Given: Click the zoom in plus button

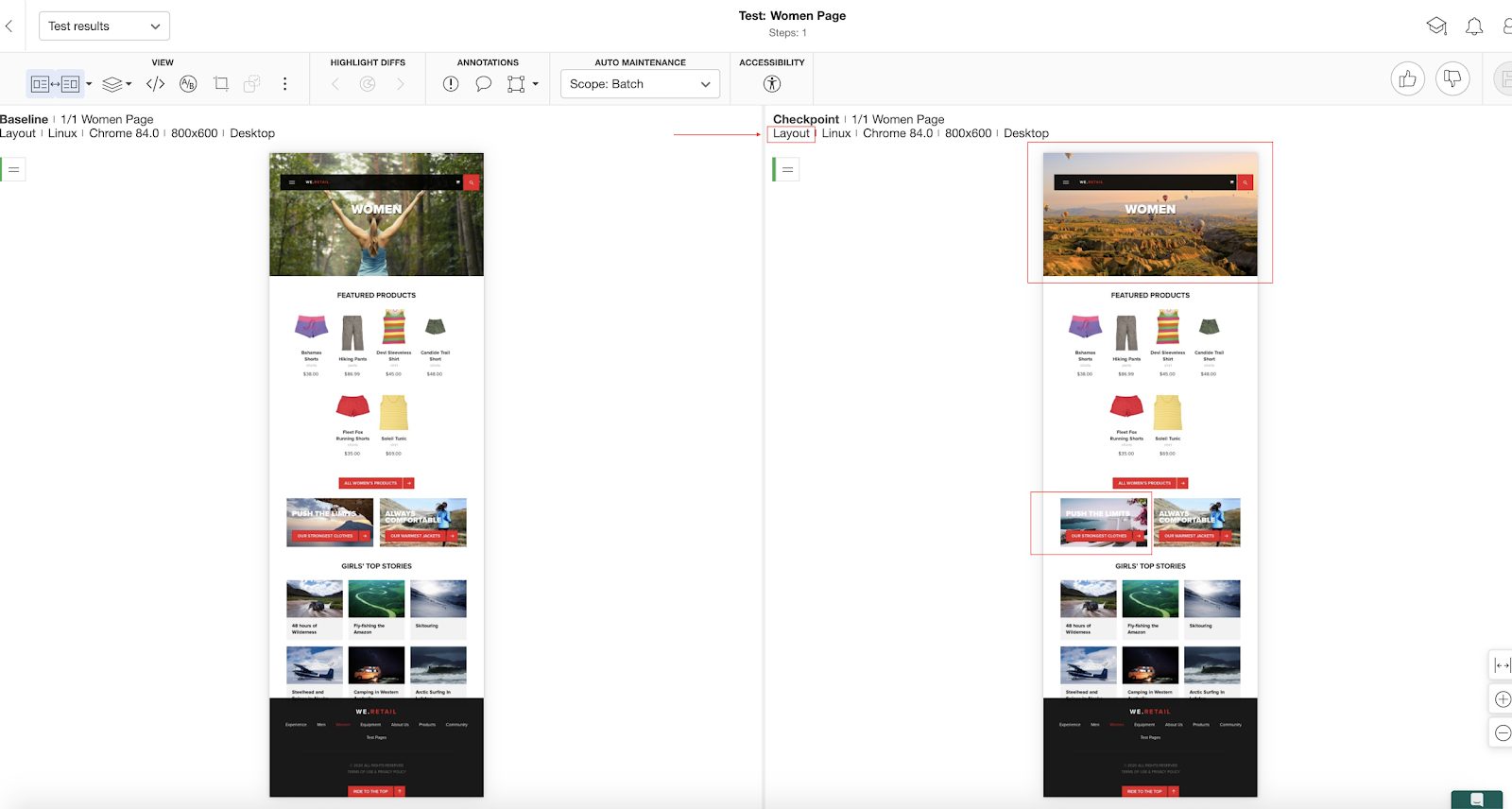Looking at the screenshot, I should (1503, 699).
